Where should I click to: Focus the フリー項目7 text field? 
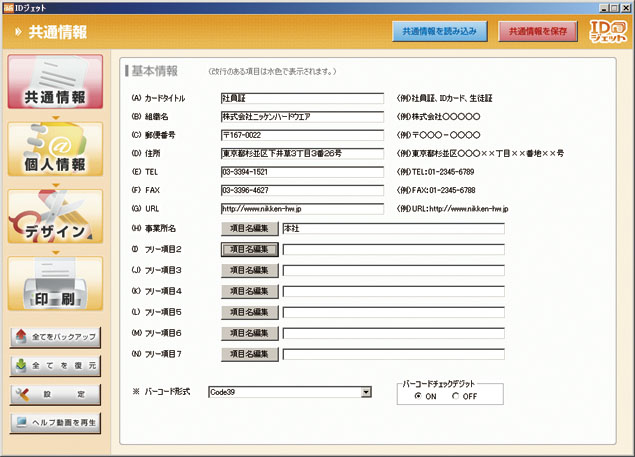click(x=393, y=354)
